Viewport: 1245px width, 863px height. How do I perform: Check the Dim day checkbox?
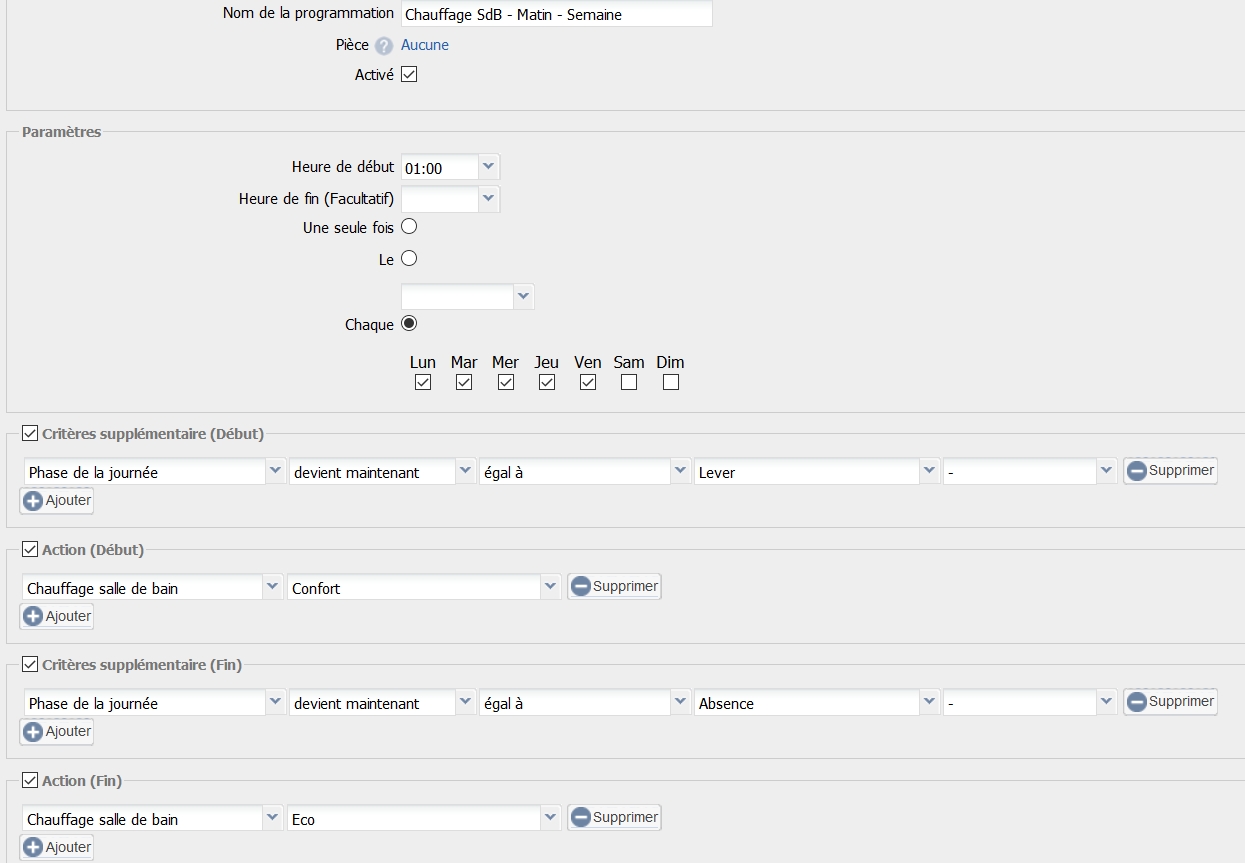click(671, 382)
